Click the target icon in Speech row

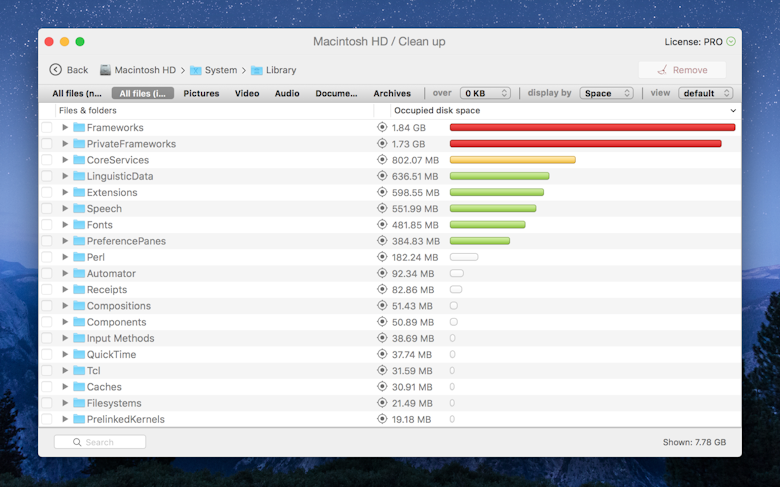click(x=382, y=208)
